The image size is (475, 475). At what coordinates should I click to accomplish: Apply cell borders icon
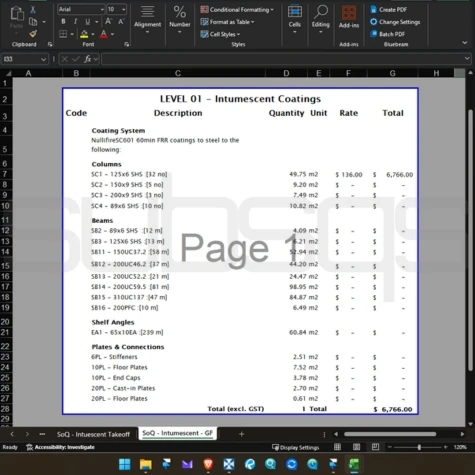(x=63, y=34)
